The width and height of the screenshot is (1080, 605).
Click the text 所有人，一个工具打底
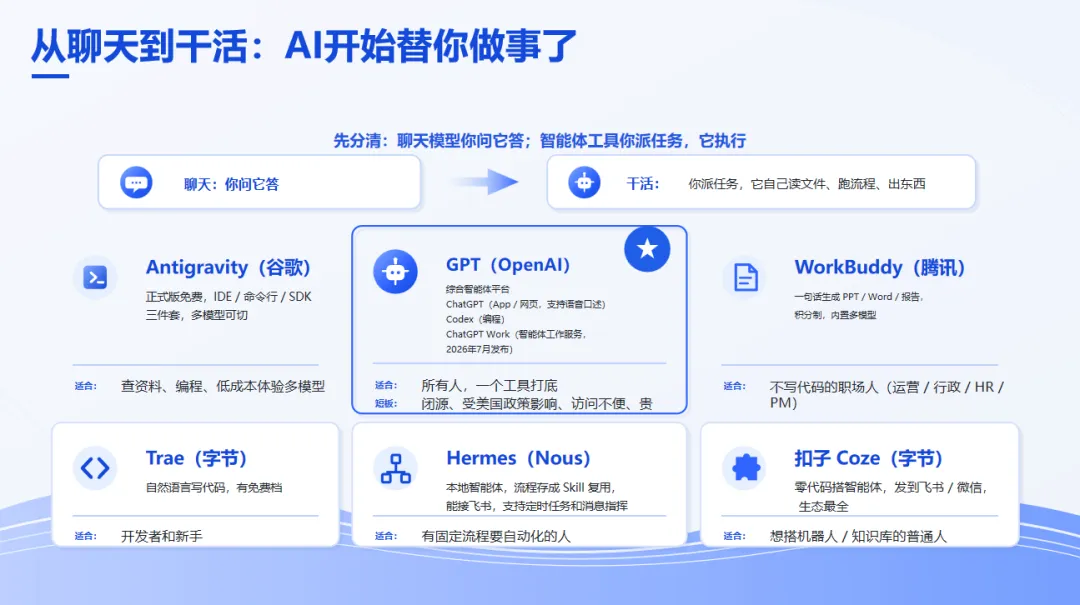(489, 385)
